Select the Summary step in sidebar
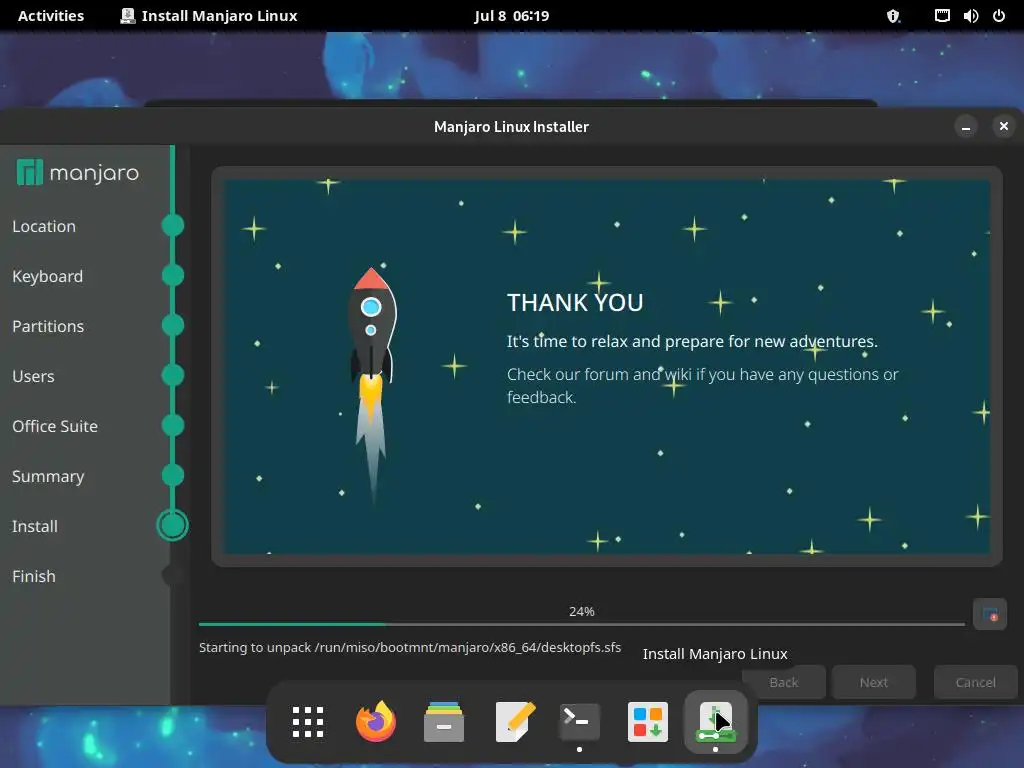 point(48,477)
